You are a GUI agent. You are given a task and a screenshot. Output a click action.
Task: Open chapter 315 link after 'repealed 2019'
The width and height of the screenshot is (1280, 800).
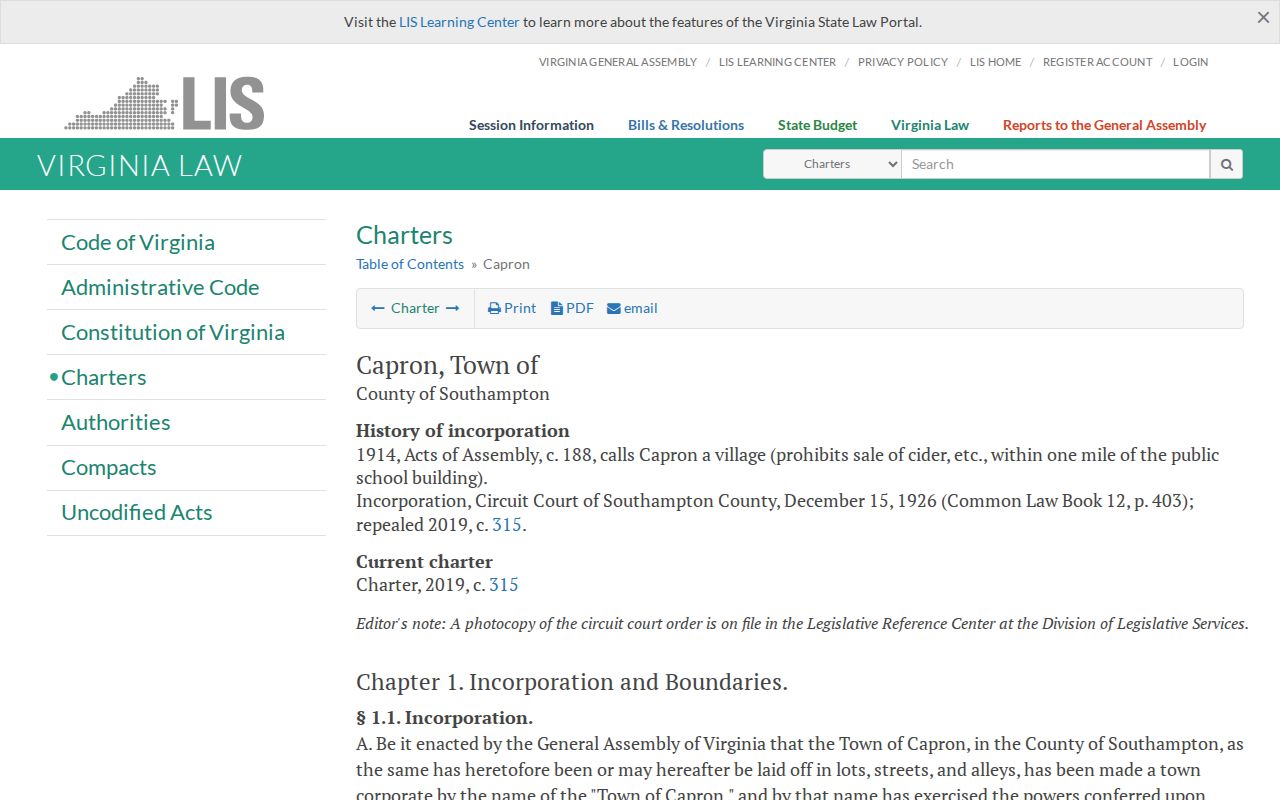click(x=507, y=524)
